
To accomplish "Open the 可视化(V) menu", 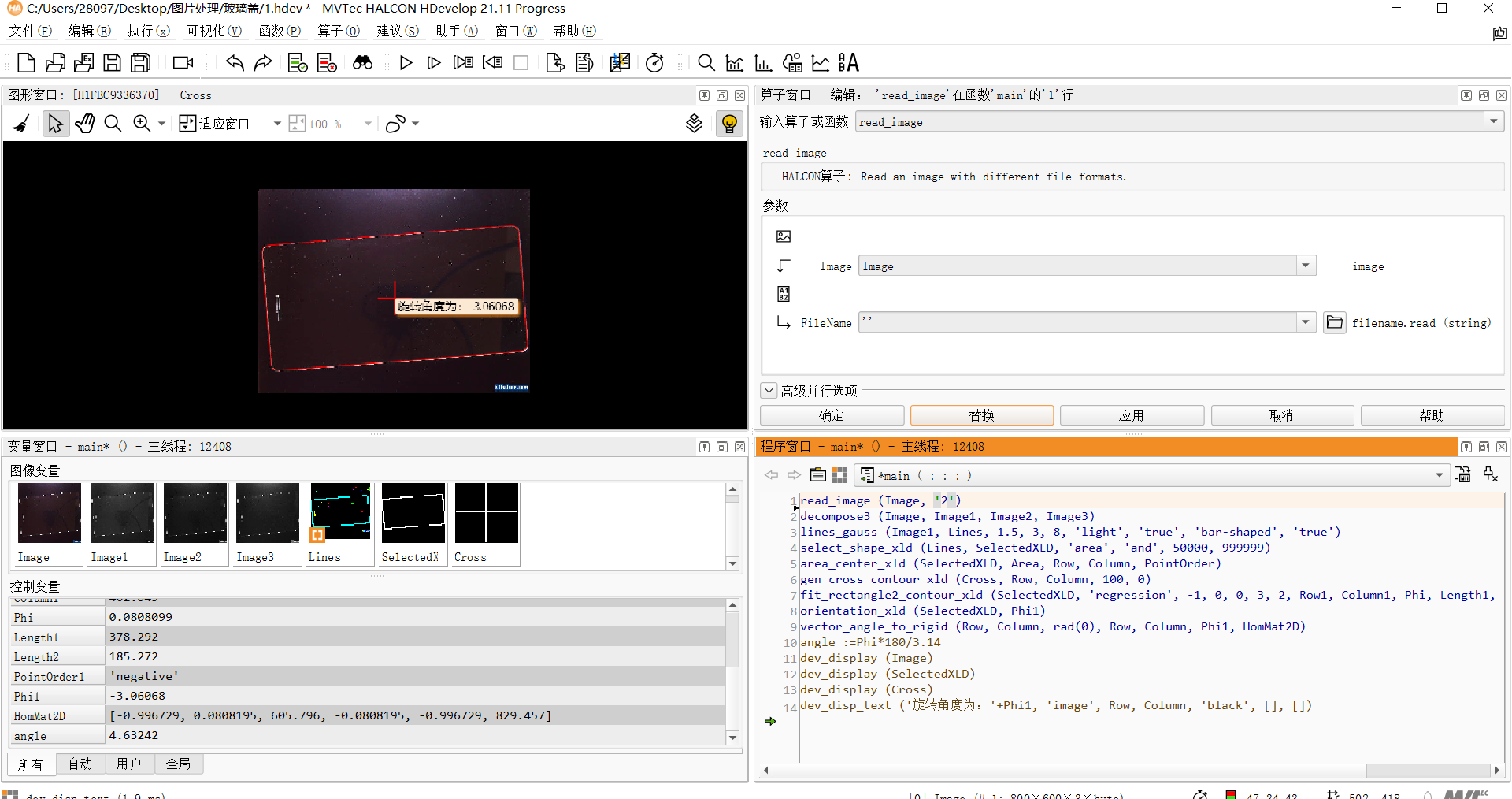I will [213, 31].
